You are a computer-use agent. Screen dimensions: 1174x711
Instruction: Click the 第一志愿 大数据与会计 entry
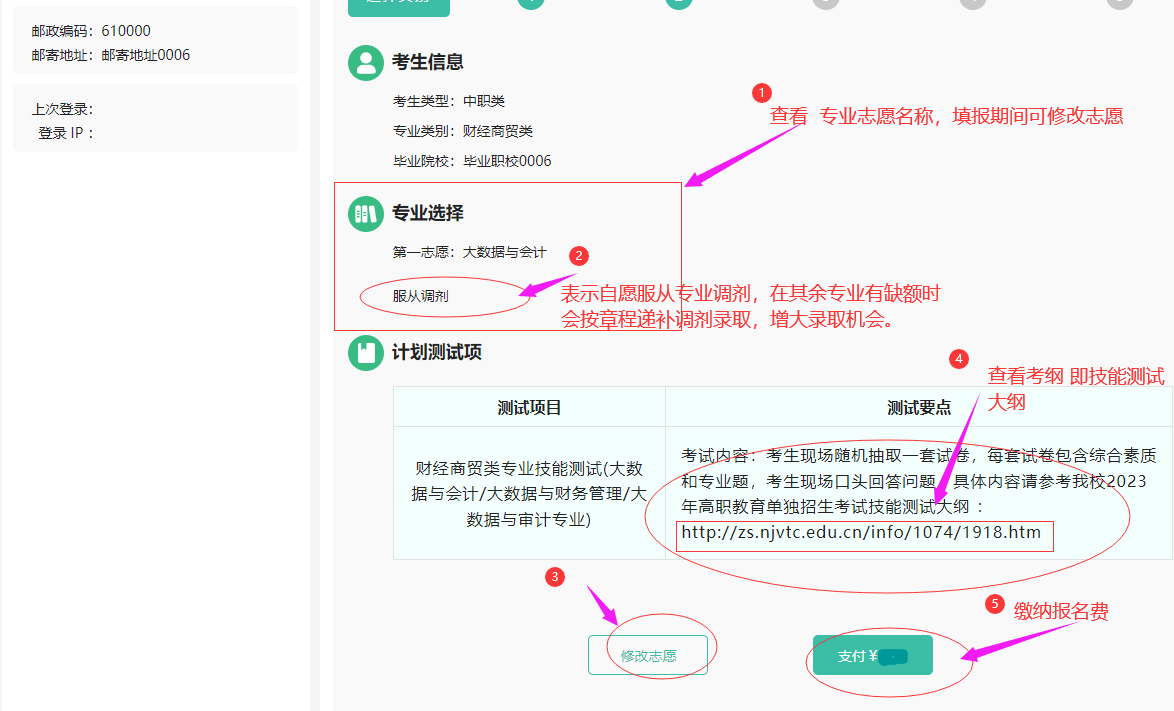tap(469, 253)
